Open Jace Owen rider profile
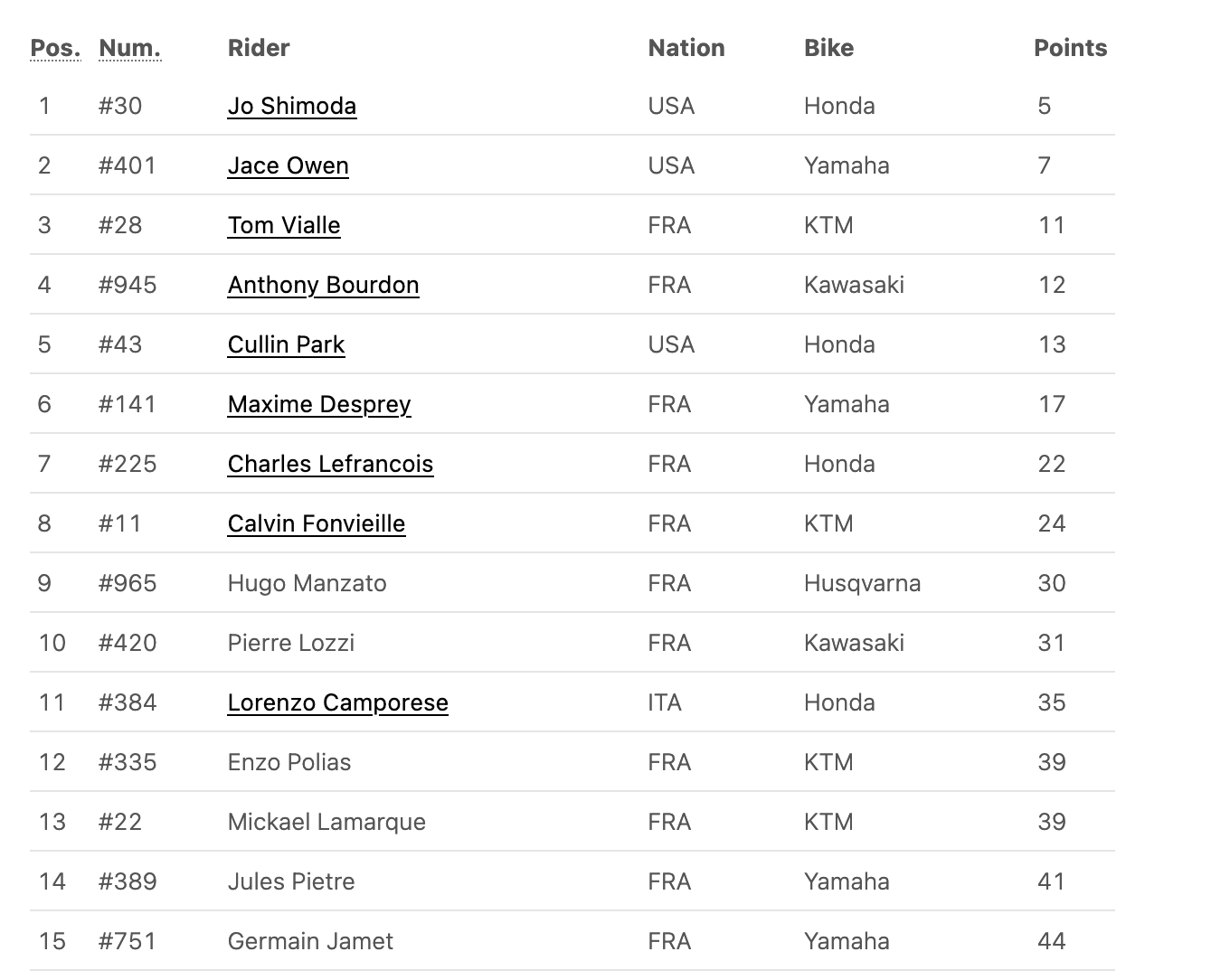Viewport: 1230px width, 980px height. tap(289, 165)
